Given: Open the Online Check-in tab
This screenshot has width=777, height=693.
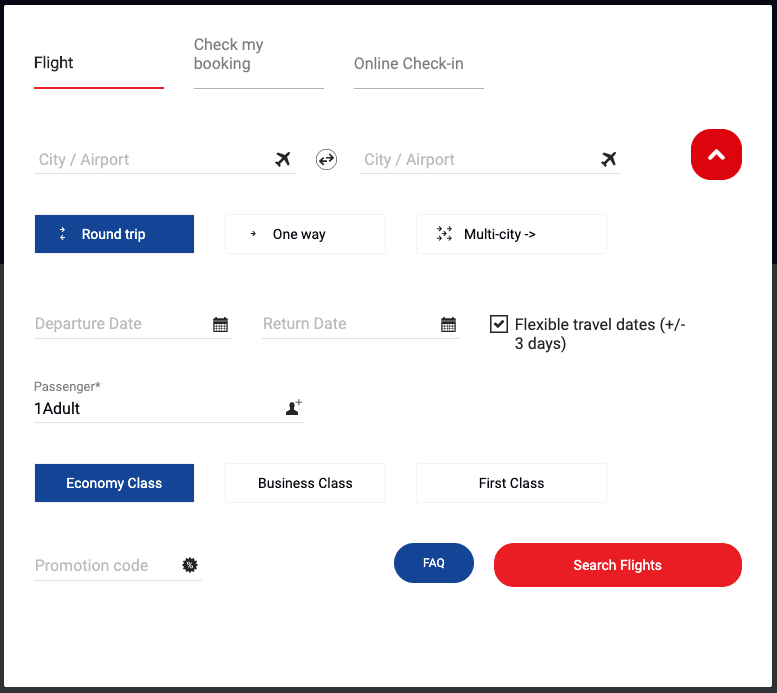Looking at the screenshot, I should pos(418,64).
